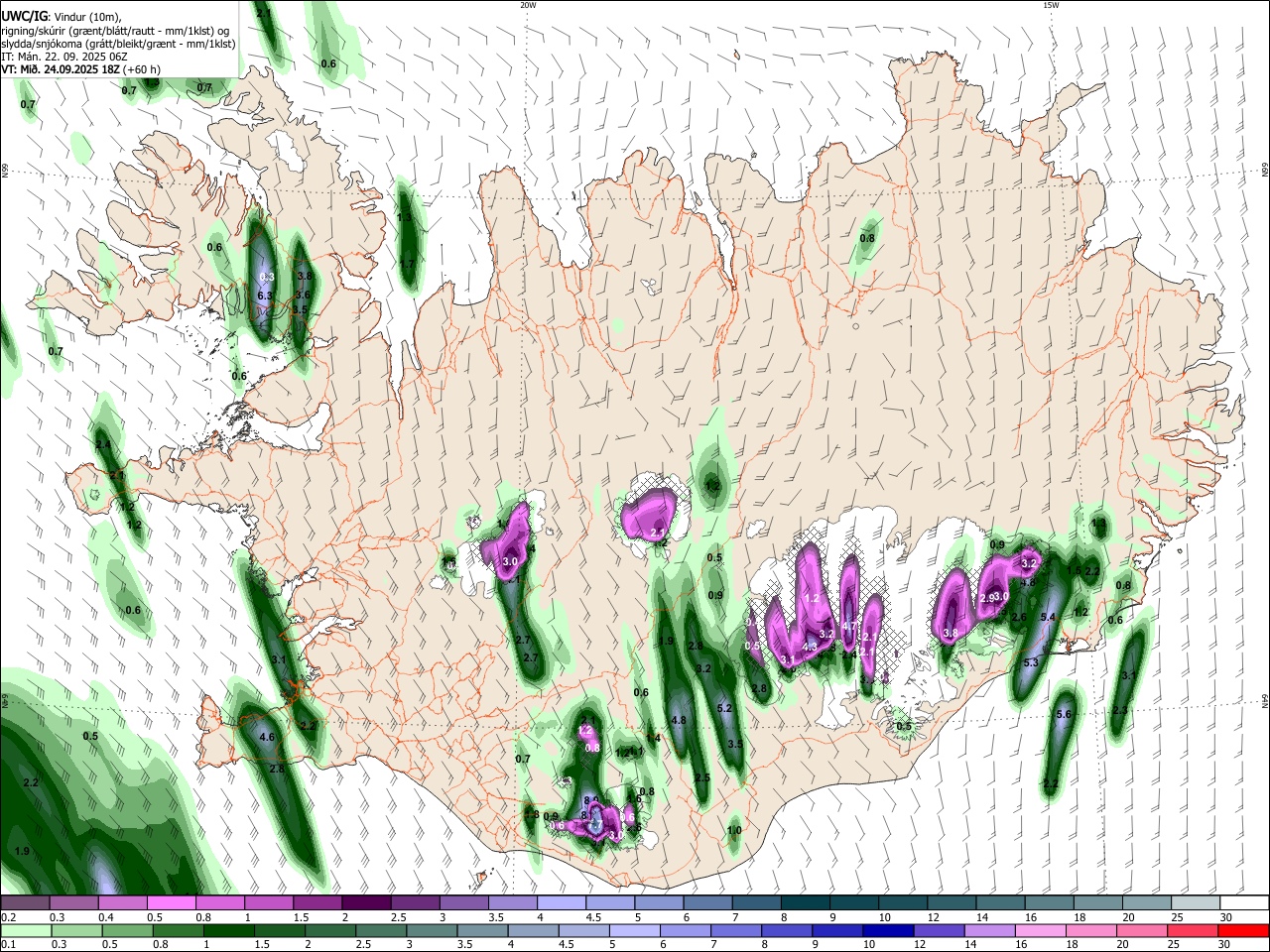1270x952 pixels.
Task: Select the dark teal swatch labeled 8, upper legend
Action: 805,902
